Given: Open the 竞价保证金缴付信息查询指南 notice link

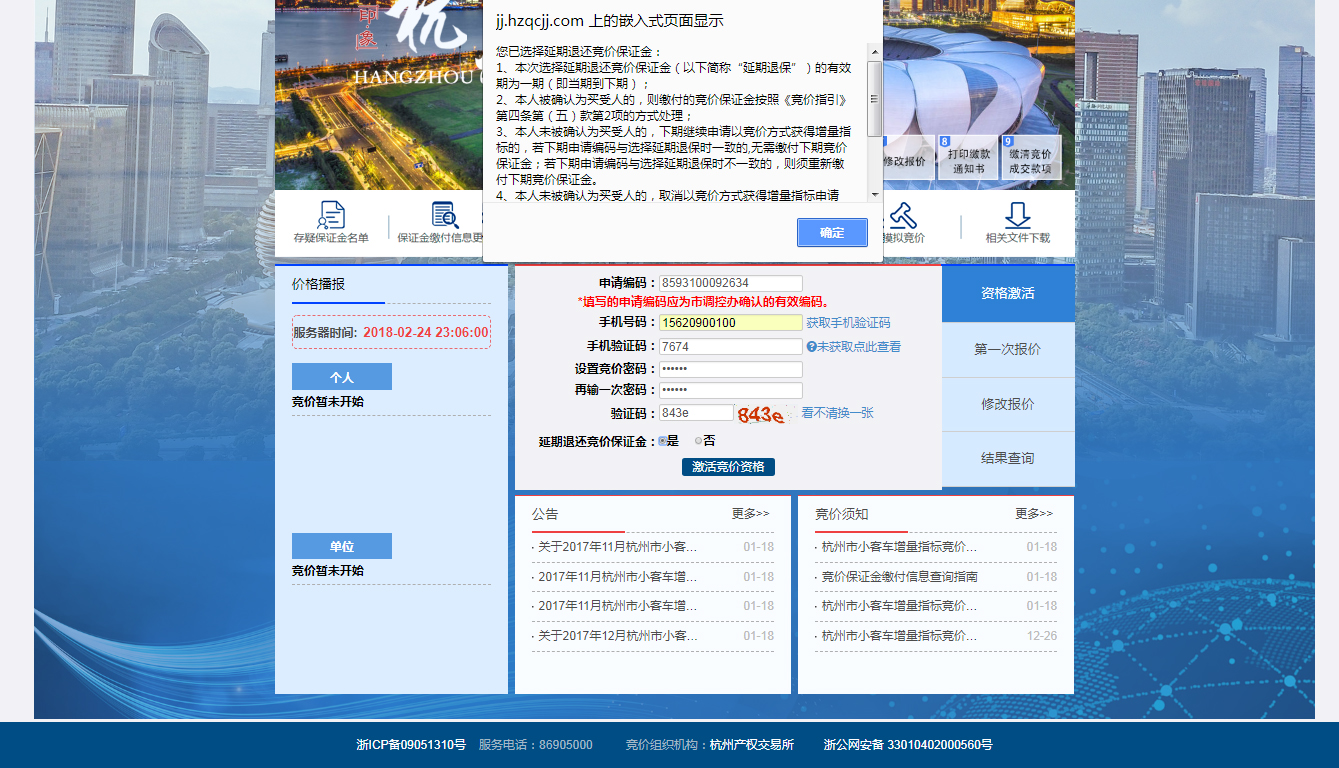Looking at the screenshot, I should [899, 577].
